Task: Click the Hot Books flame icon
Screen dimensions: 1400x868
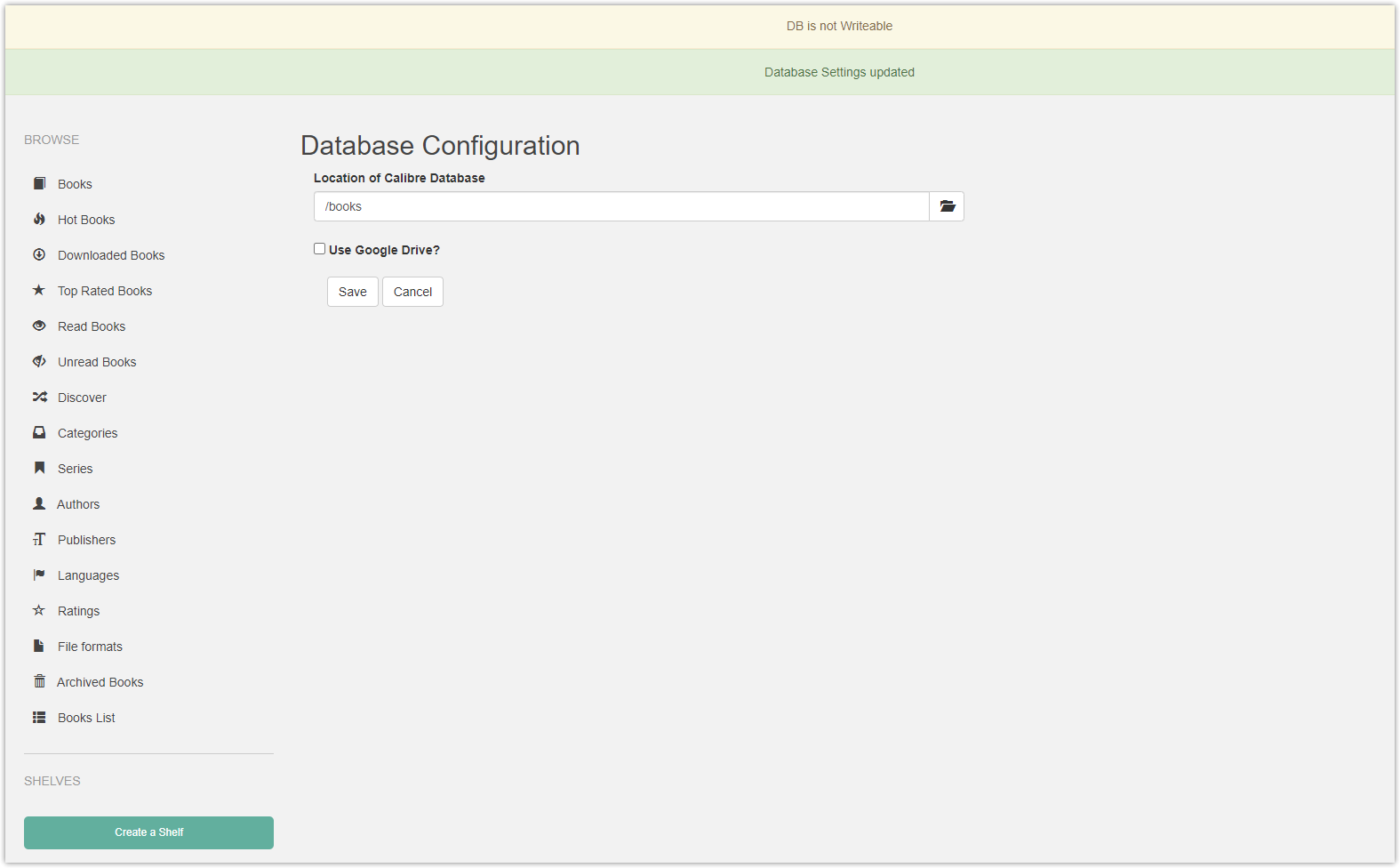Action: click(x=39, y=219)
